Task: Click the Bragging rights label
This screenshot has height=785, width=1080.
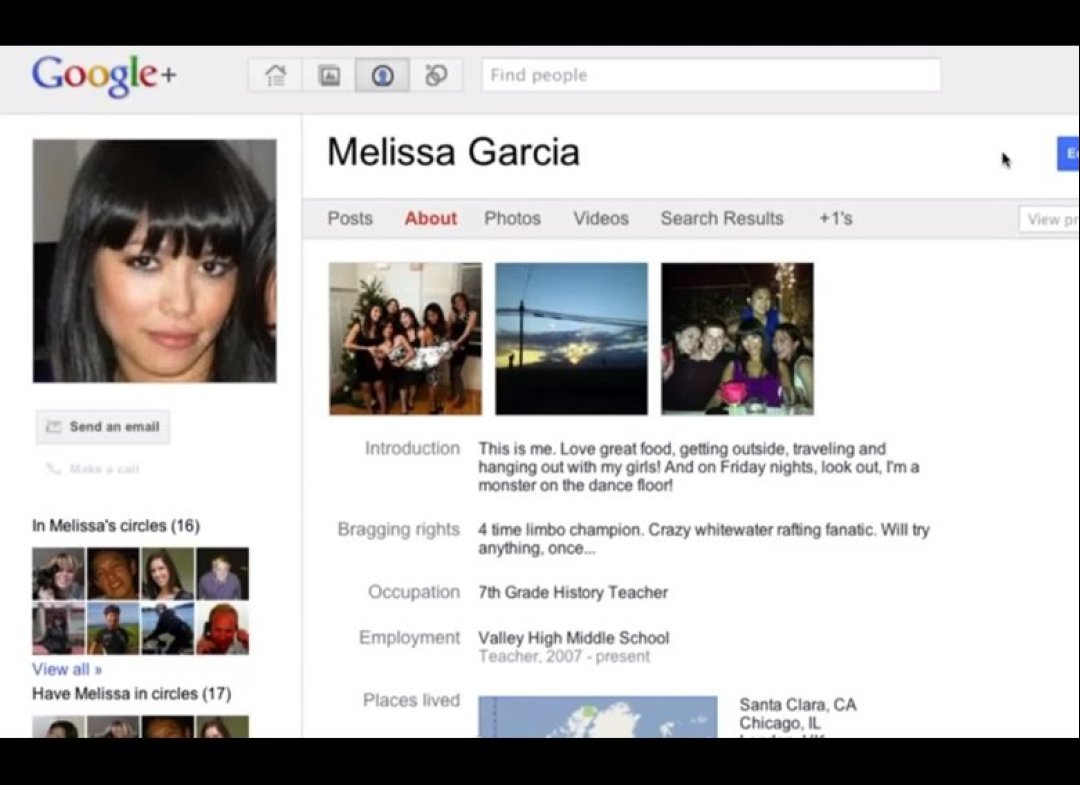Action: 398,530
